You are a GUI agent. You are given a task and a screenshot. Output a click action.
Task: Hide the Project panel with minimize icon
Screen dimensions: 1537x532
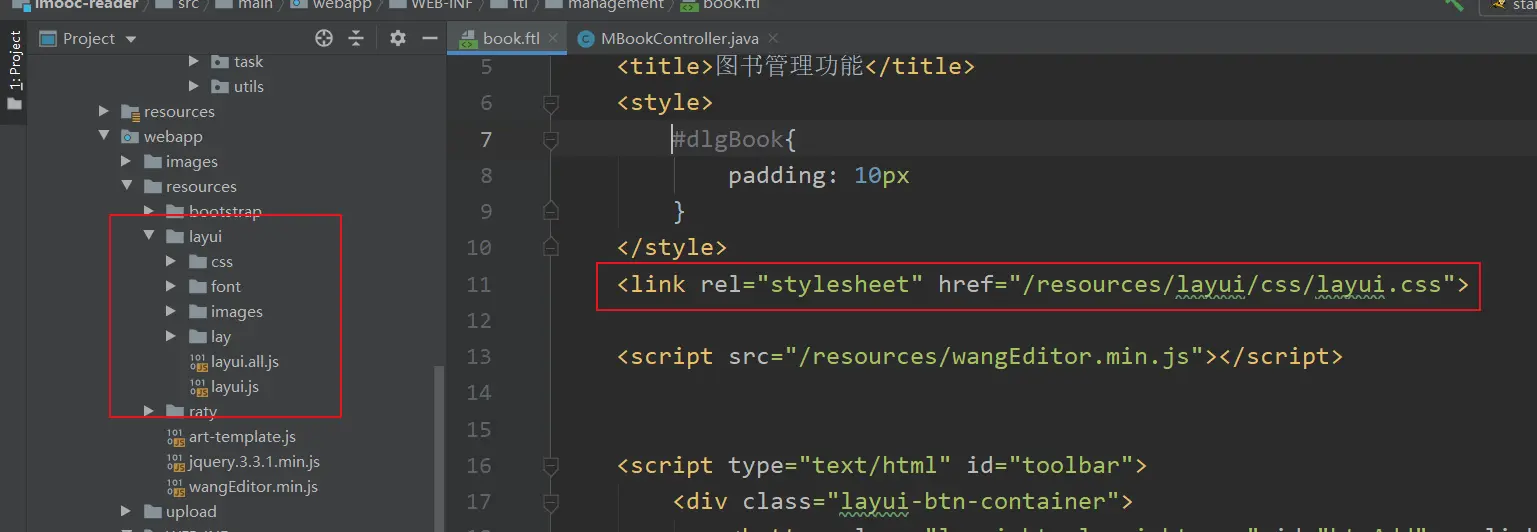click(x=430, y=39)
